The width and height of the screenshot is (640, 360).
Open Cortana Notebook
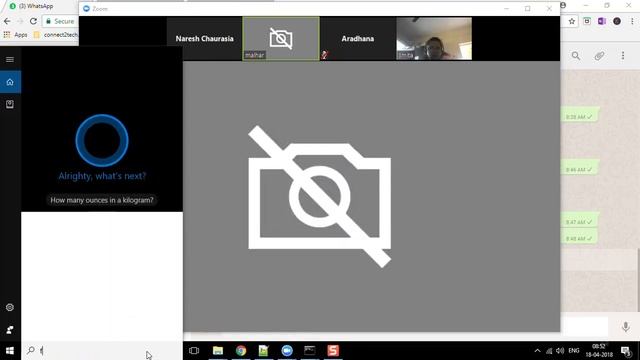10,104
